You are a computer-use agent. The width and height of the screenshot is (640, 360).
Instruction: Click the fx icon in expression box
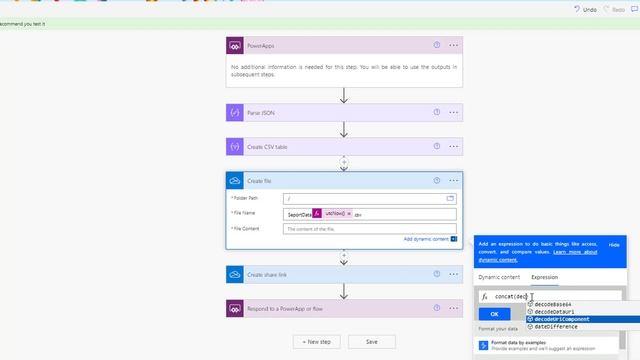click(484, 297)
